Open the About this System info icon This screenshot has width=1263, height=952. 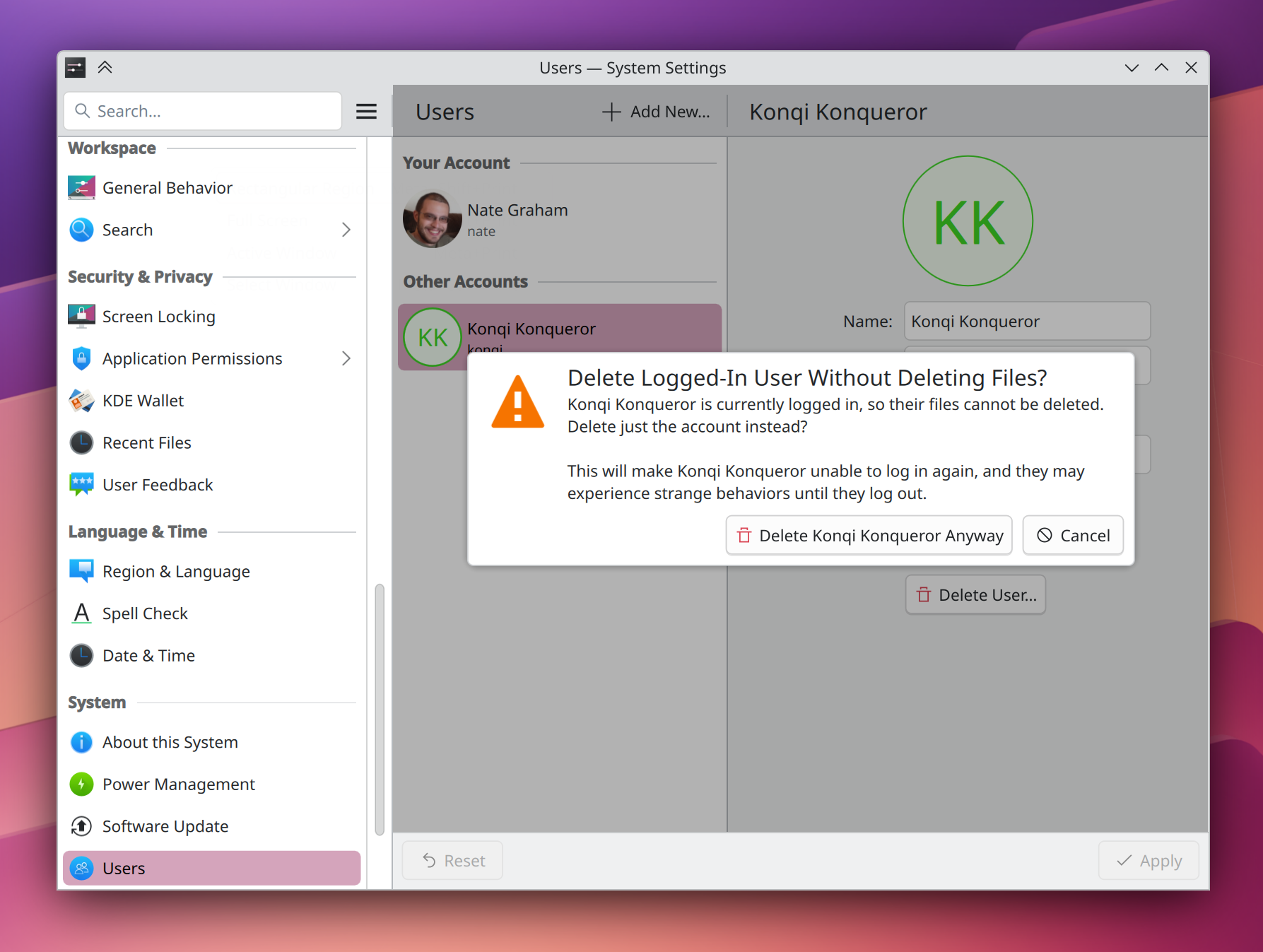(81, 742)
